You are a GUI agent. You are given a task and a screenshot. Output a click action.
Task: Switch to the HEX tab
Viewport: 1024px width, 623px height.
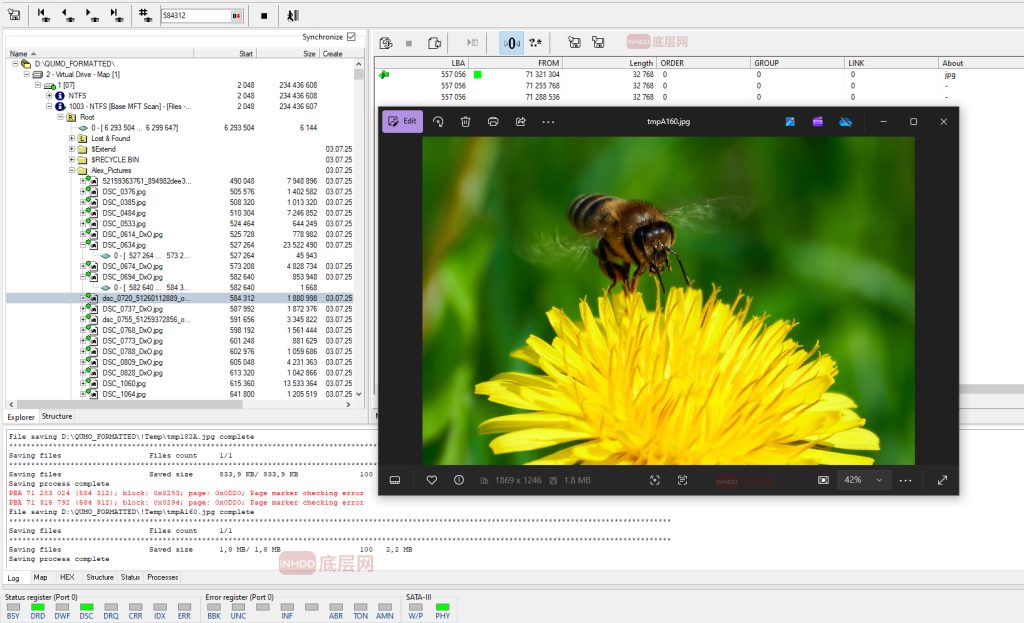point(67,577)
